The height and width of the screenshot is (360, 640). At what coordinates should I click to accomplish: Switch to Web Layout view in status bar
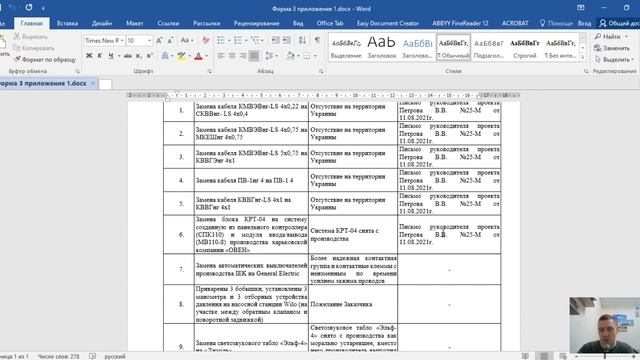coord(563,356)
